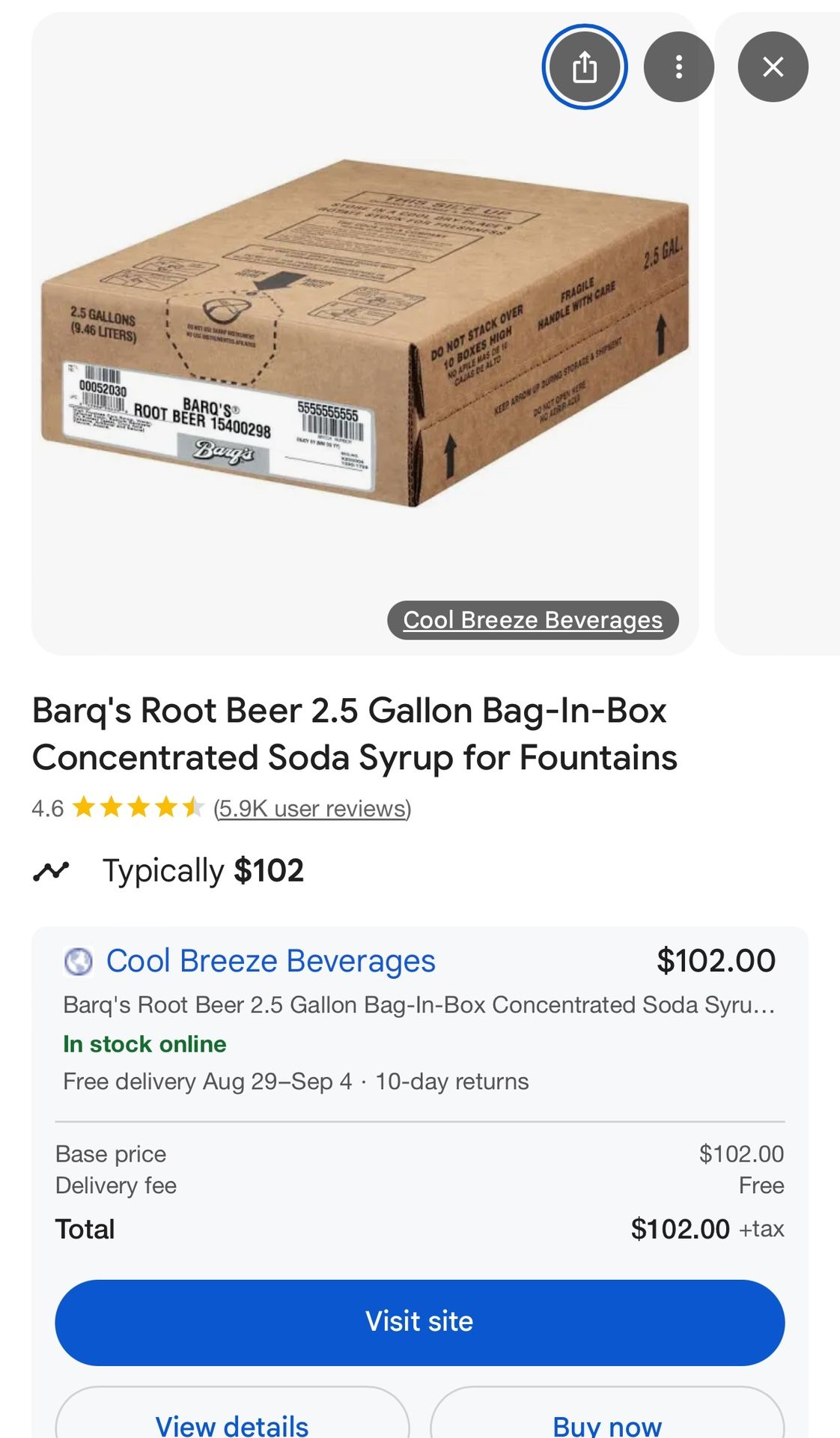
Task: Click the In stock online status
Action: click(144, 1044)
